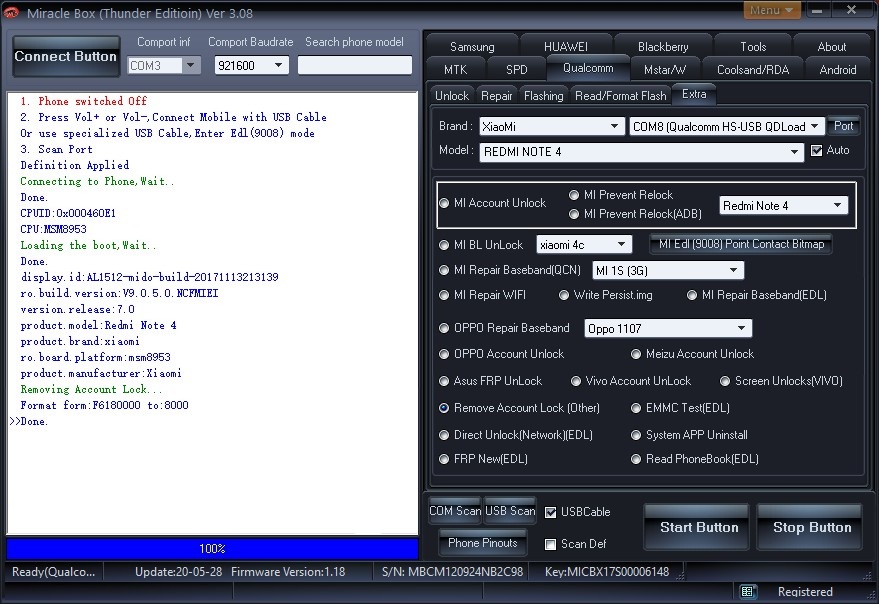Open the Flashing sub-tab
This screenshot has width=879, height=604.
[543, 96]
